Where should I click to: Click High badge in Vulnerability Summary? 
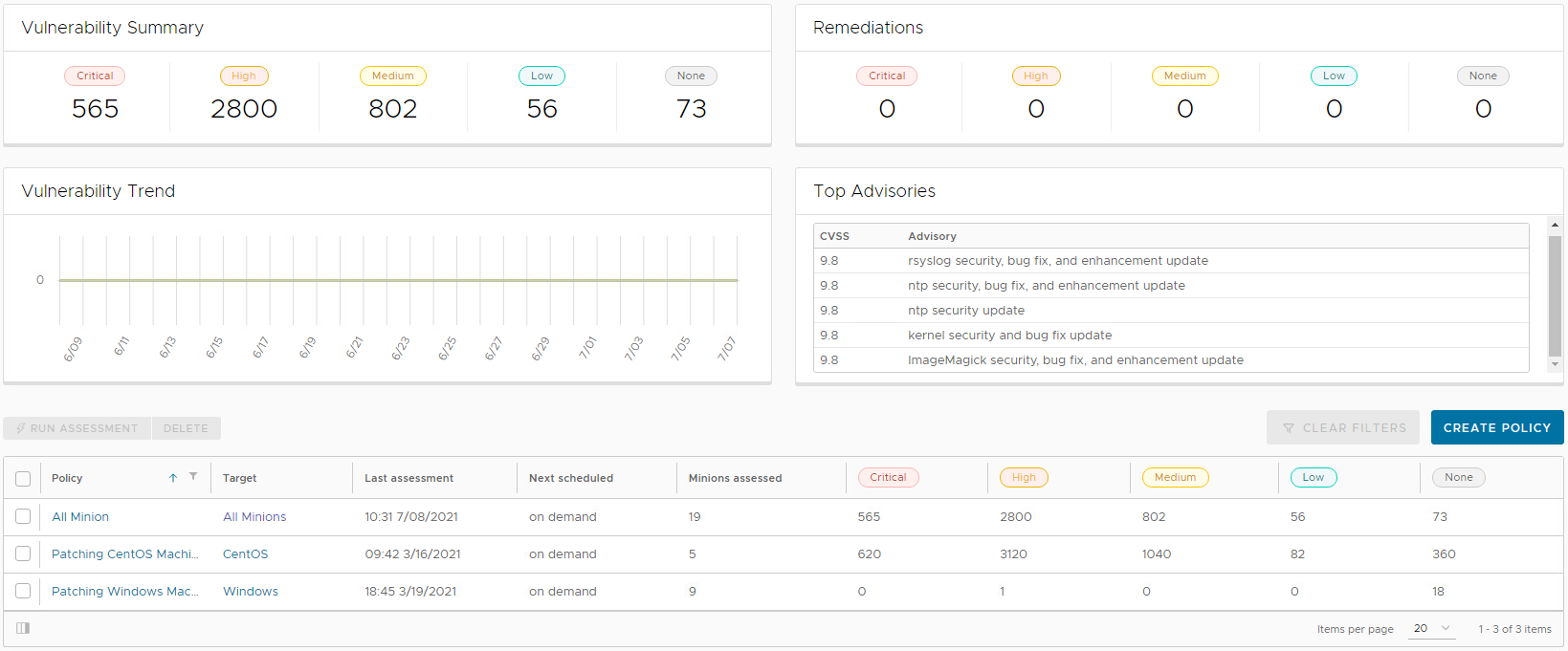[x=244, y=76]
